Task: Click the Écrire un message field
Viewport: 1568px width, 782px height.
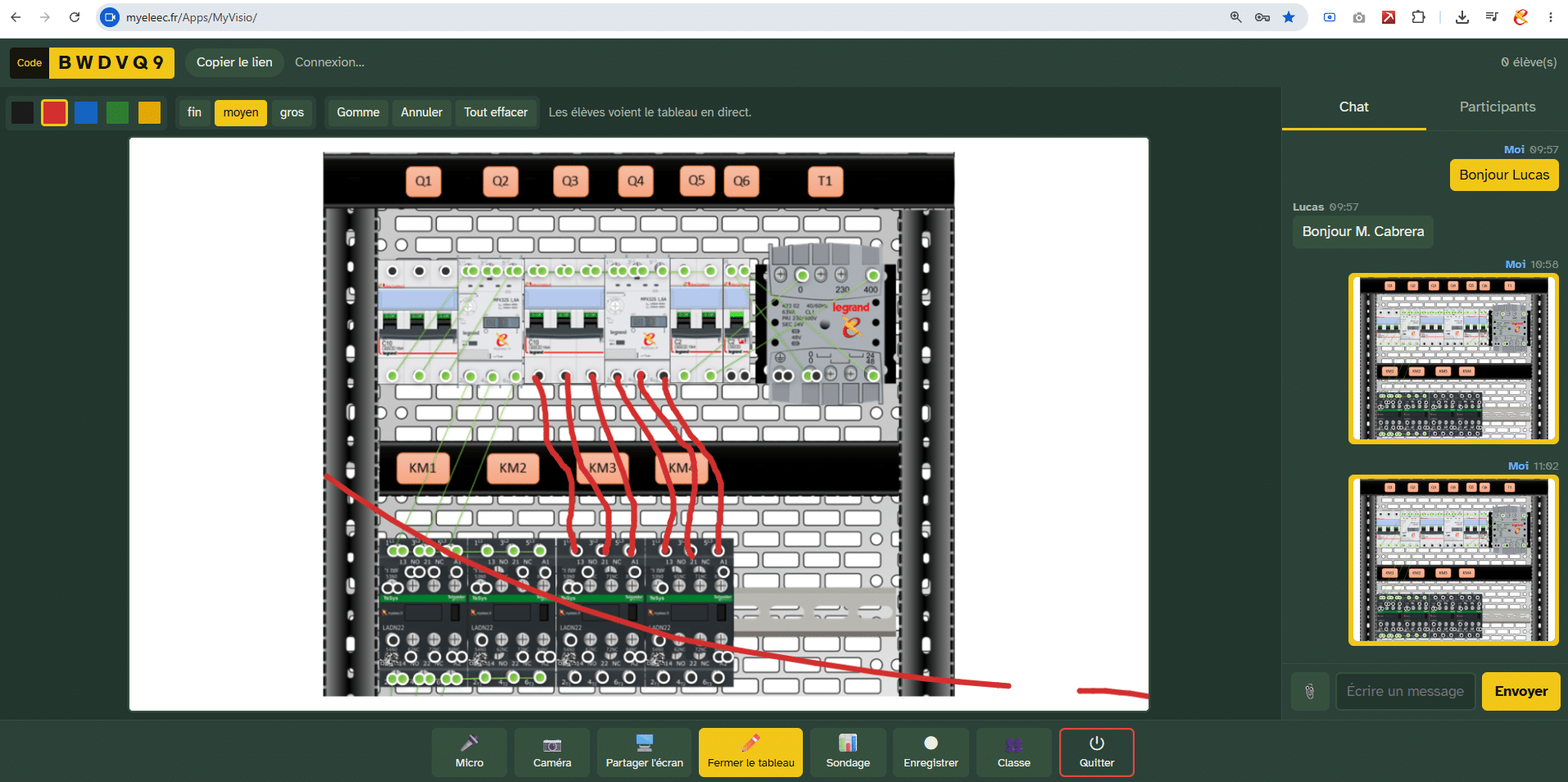Action: point(1405,691)
